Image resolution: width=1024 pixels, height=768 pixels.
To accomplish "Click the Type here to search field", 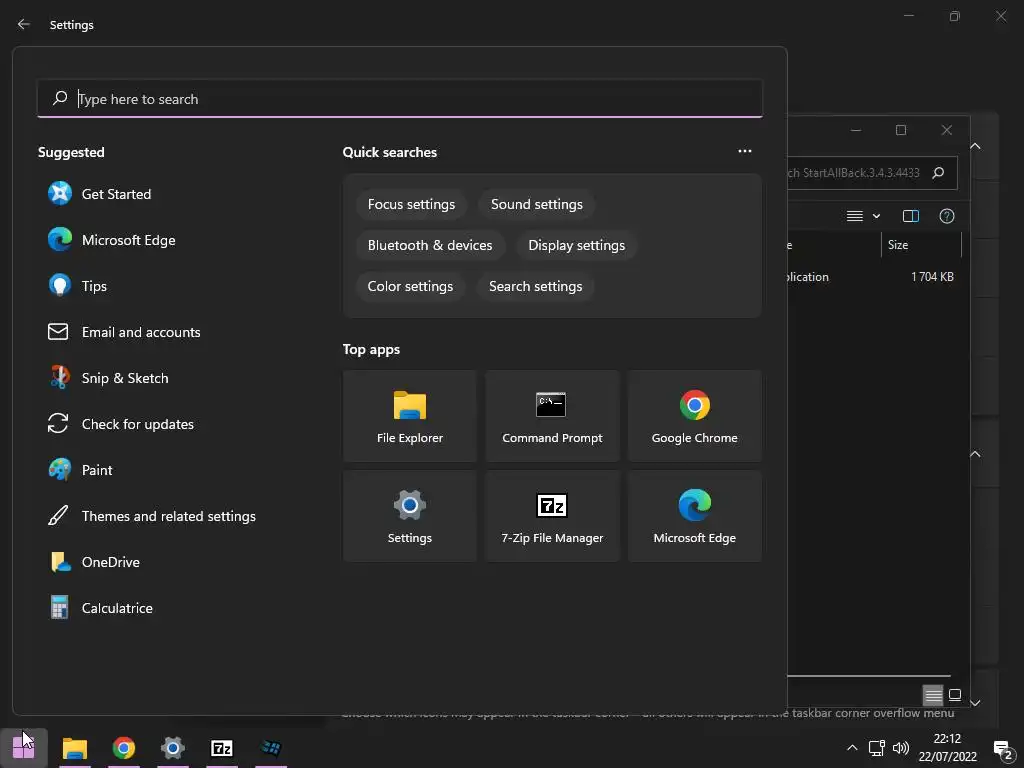I will point(400,99).
